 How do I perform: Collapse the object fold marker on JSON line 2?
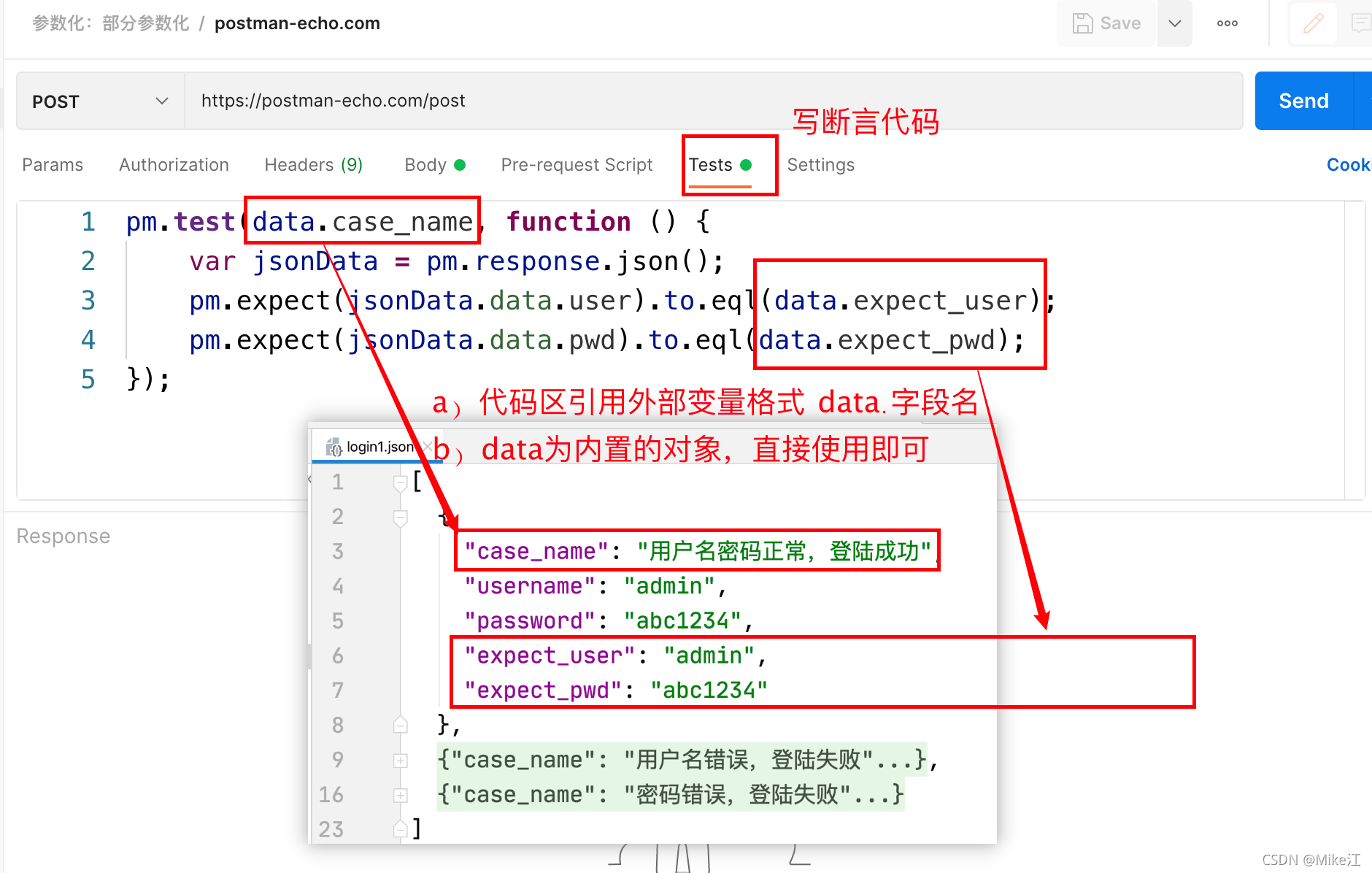(400, 518)
